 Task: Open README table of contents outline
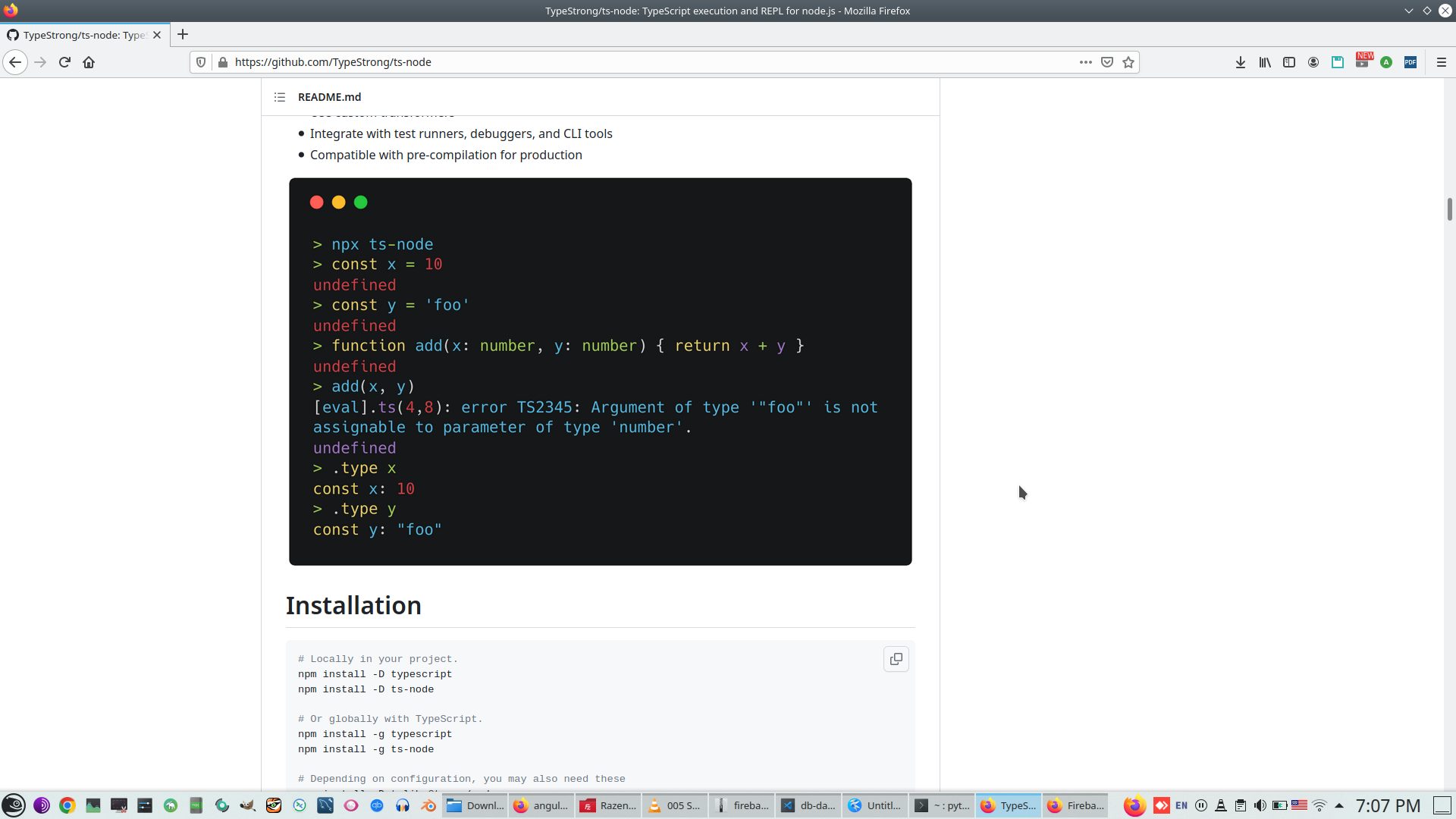[x=280, y=97]
